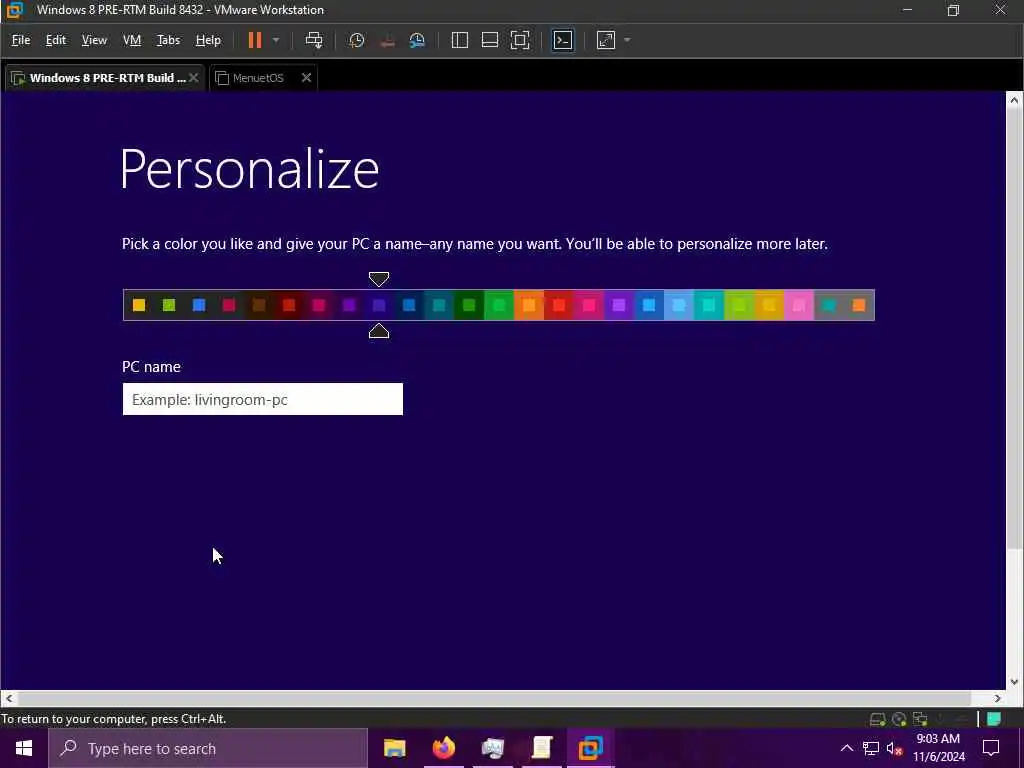Open the Edit menu
1024x768 pixels.
(x=56, y=40)
